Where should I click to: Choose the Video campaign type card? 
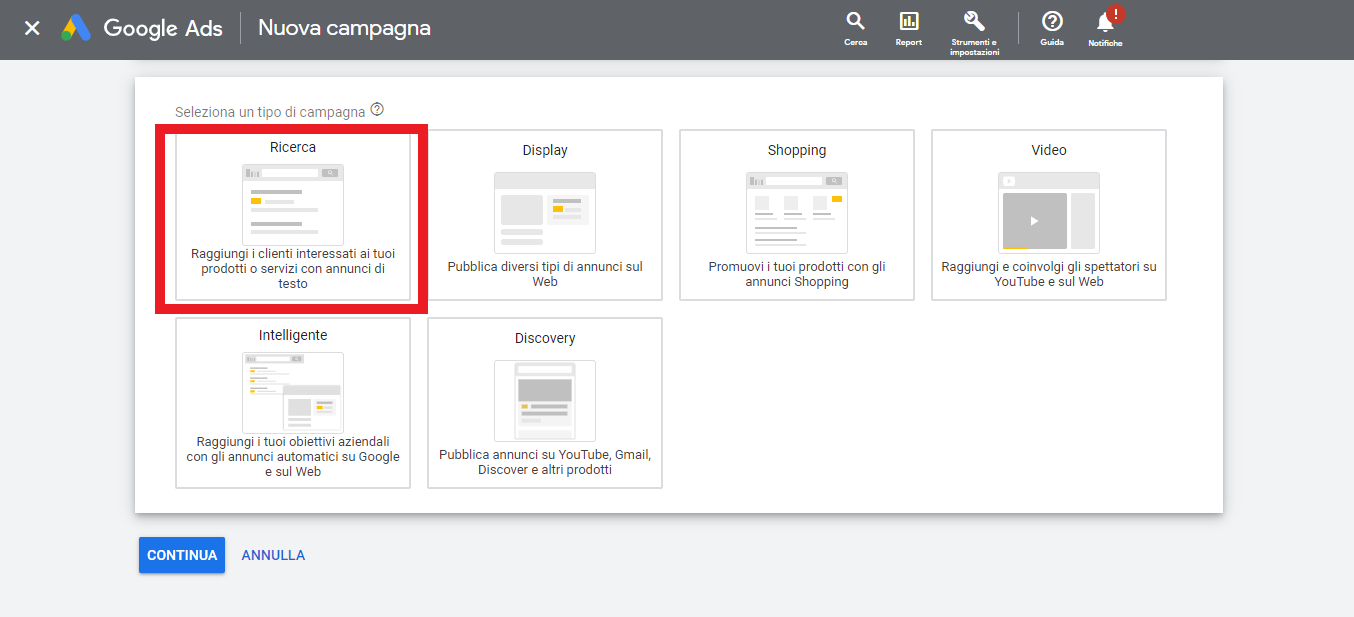click(x=1049, y=215)
